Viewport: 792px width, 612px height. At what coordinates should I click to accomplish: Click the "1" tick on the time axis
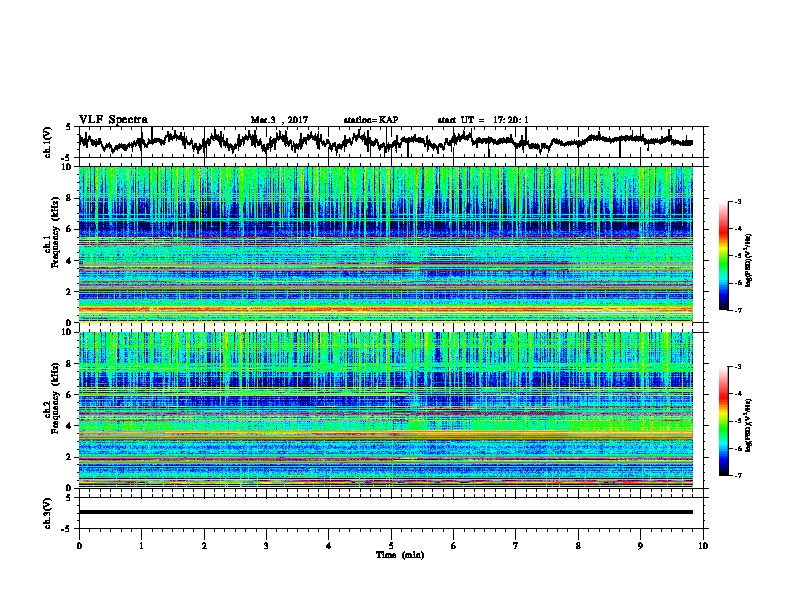pos(141,546)
